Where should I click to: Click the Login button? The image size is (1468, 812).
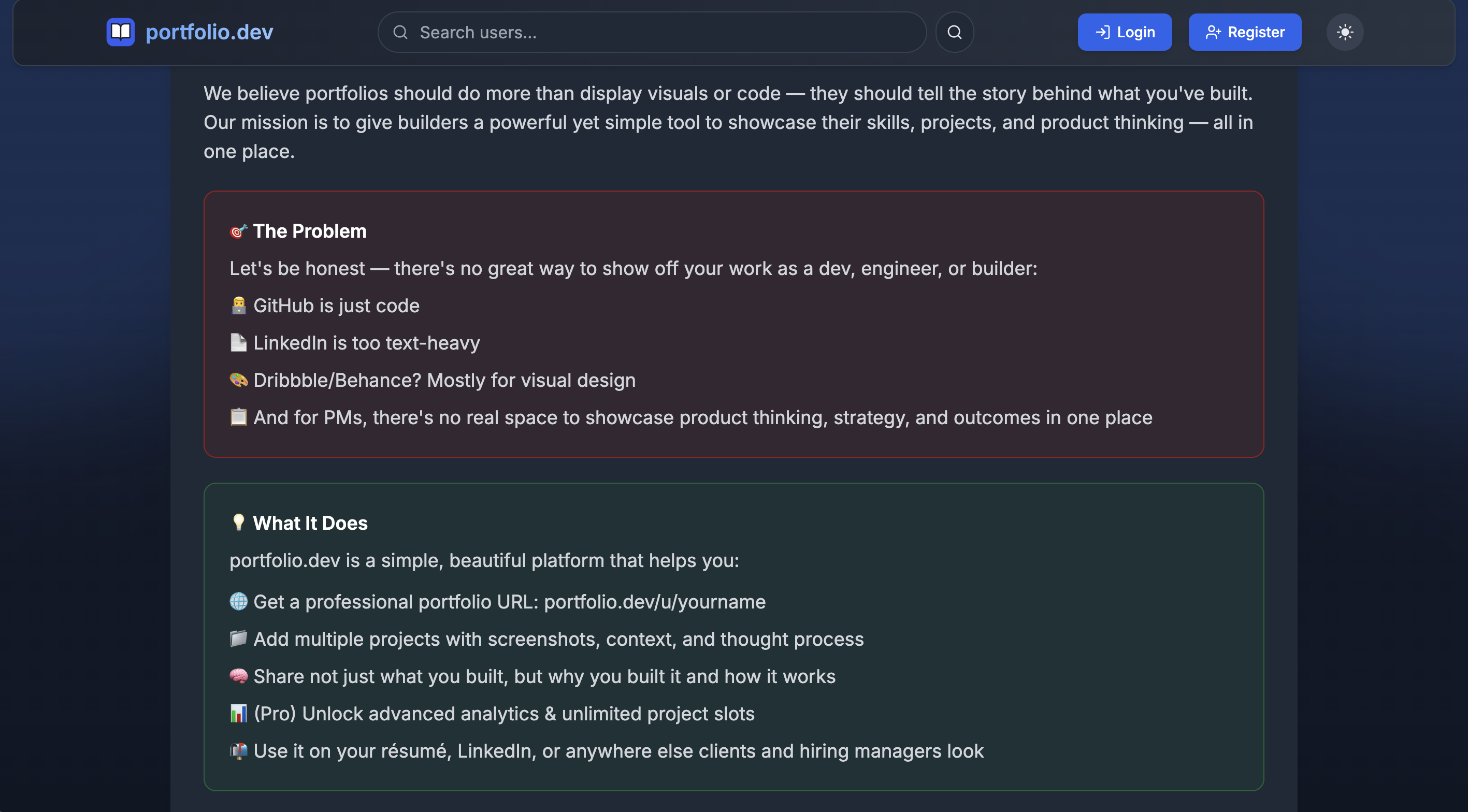click(1125, 32)
